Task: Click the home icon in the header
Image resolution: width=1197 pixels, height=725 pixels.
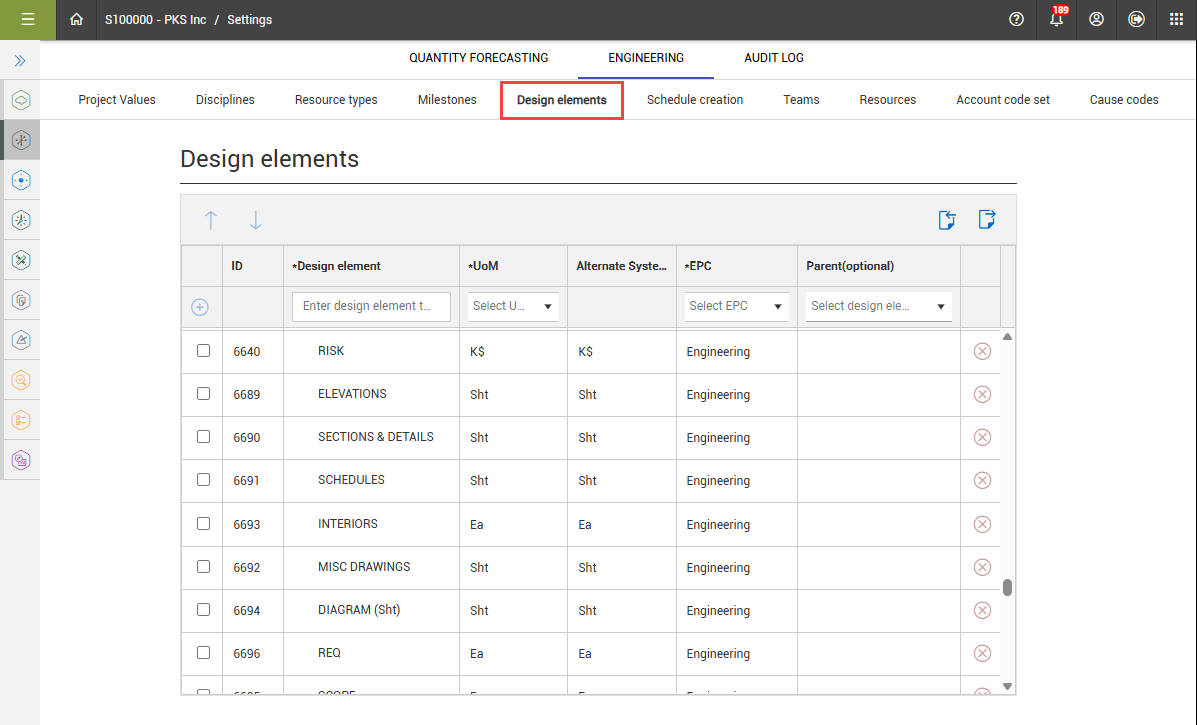Action: click(x=76, y=20)
